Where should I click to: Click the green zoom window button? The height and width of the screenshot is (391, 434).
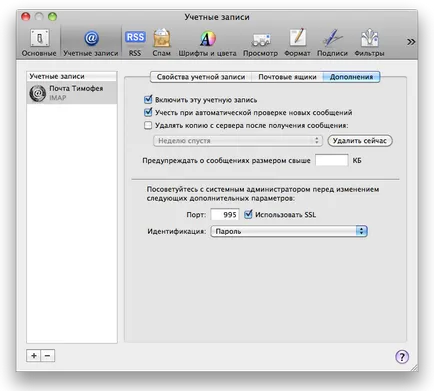(x=52, y=17)
